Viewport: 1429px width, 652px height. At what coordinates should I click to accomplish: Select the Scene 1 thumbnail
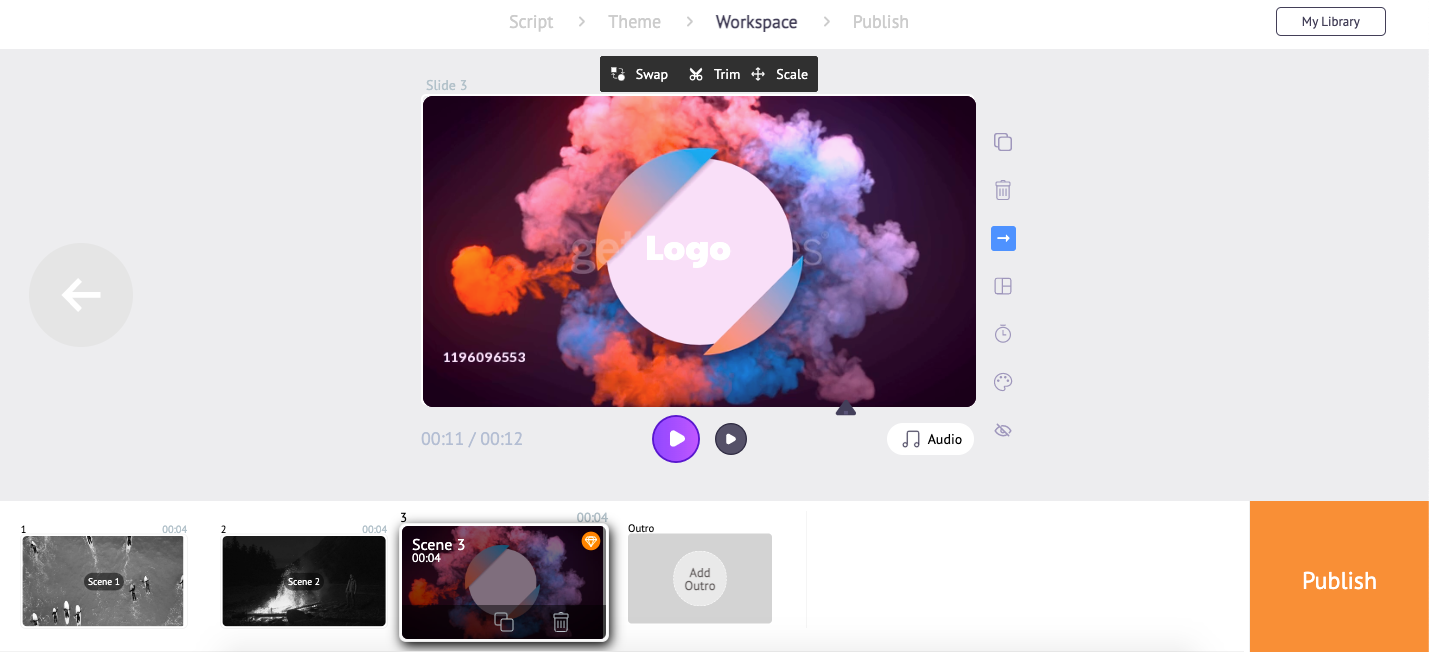tap(102, 581)
